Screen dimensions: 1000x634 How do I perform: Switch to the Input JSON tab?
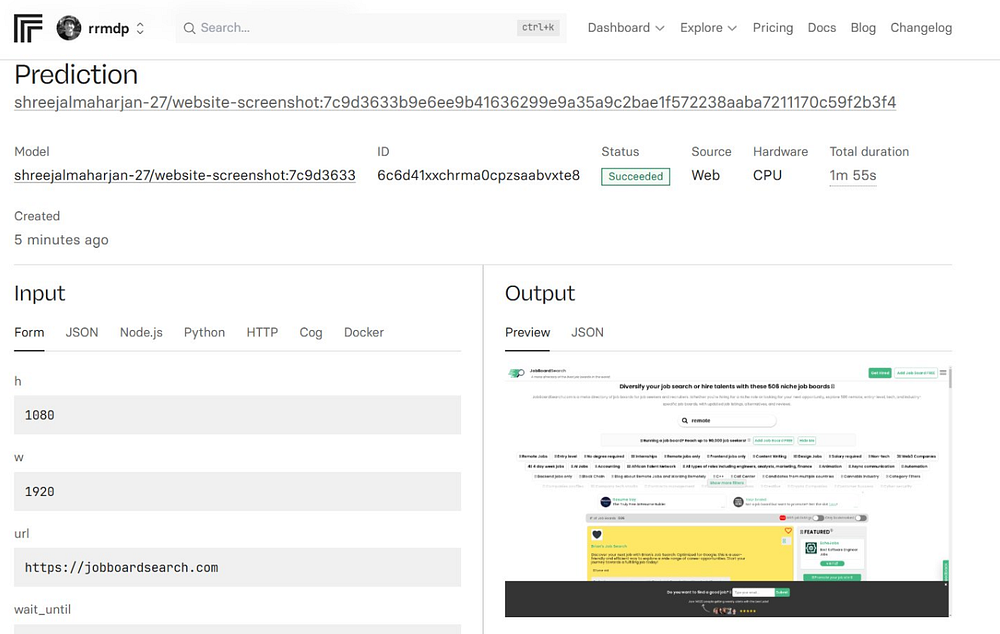click(x=82, y=332)
